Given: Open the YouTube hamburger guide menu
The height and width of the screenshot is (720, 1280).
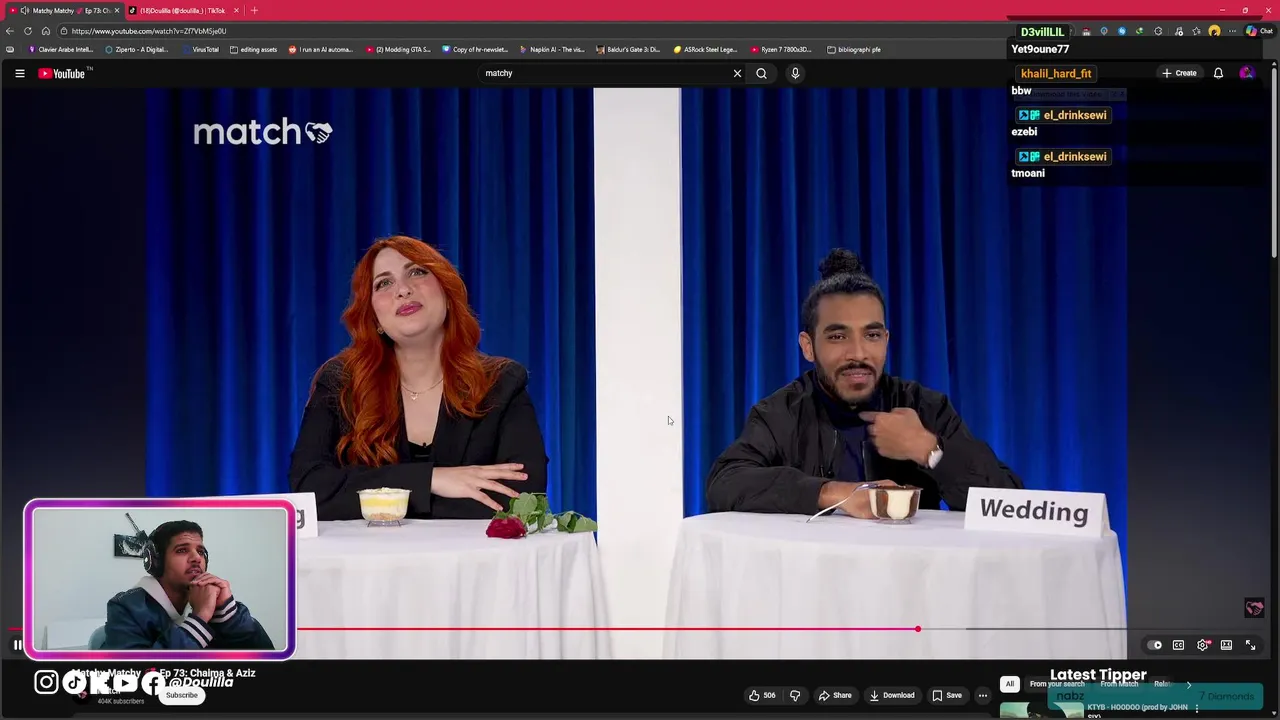Looking at the screenshot, I should (19, 73).
